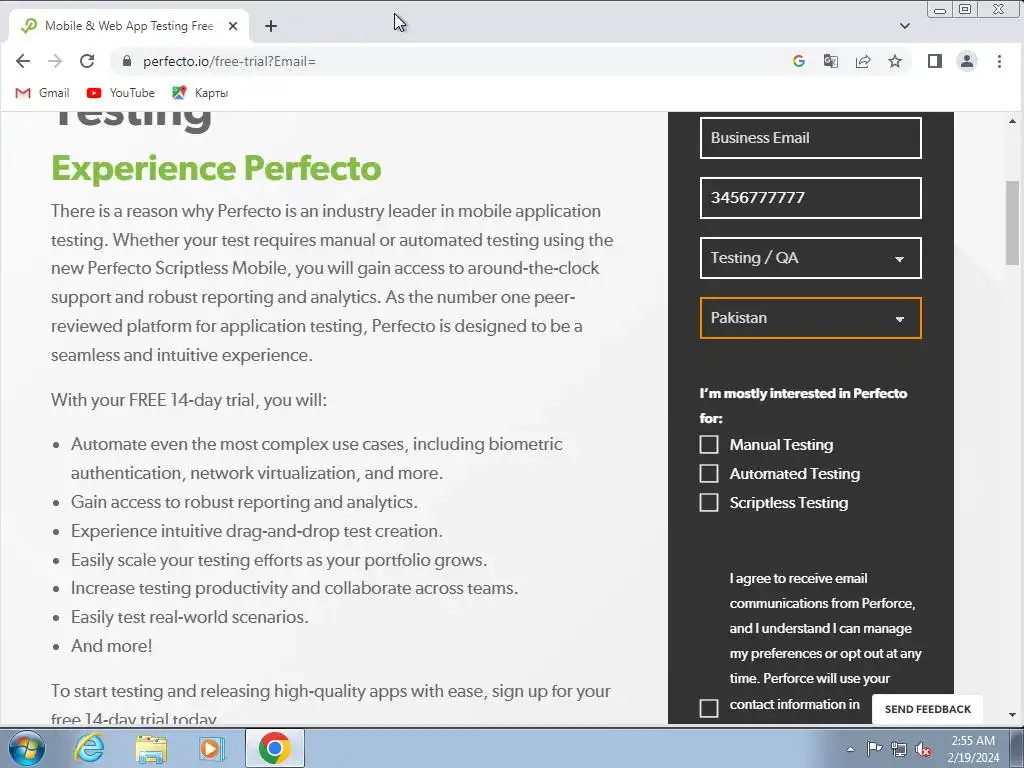Viewport: 1024px width, 768px height.
Task: Open the Pakistan country dropdown
Action: (x=810, y=318)
